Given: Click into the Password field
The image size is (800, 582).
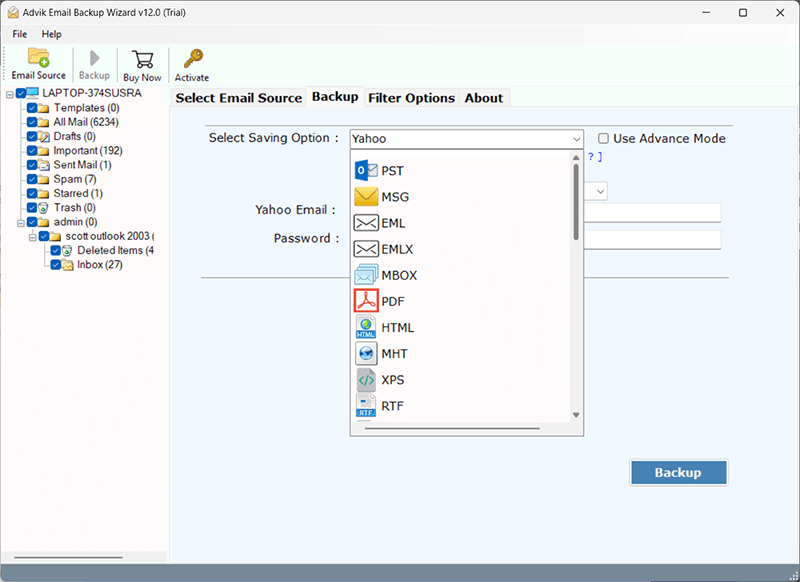Looking at the screenshot, I should 653,240.
